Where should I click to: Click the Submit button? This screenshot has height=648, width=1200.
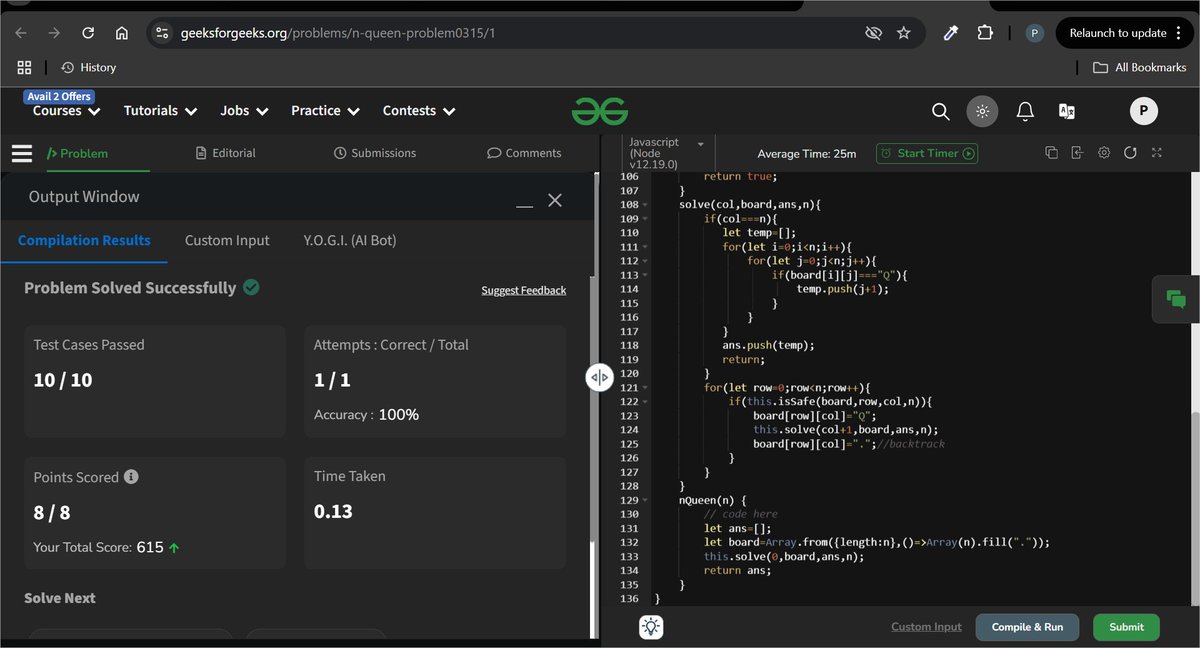[1126, 627]
